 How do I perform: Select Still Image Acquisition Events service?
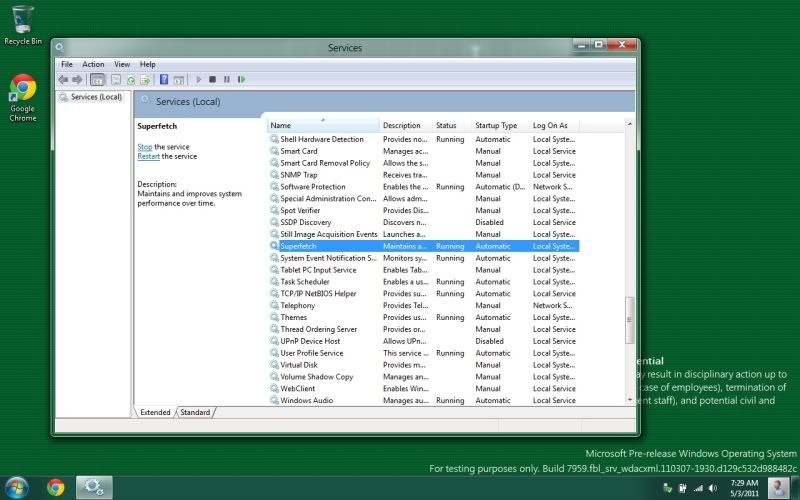[423, 234]
